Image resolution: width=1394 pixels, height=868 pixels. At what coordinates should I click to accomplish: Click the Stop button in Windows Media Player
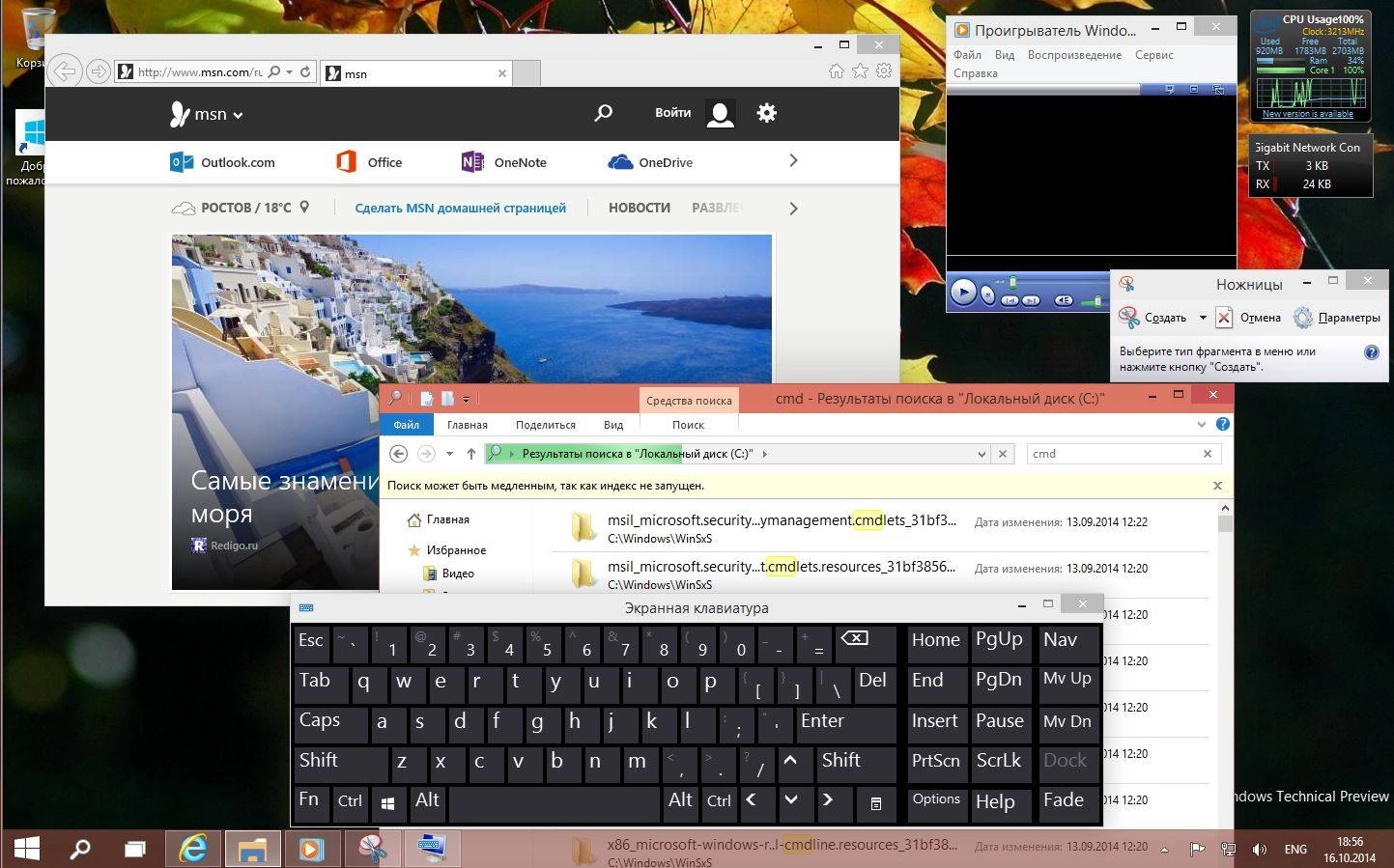(987, 294)
